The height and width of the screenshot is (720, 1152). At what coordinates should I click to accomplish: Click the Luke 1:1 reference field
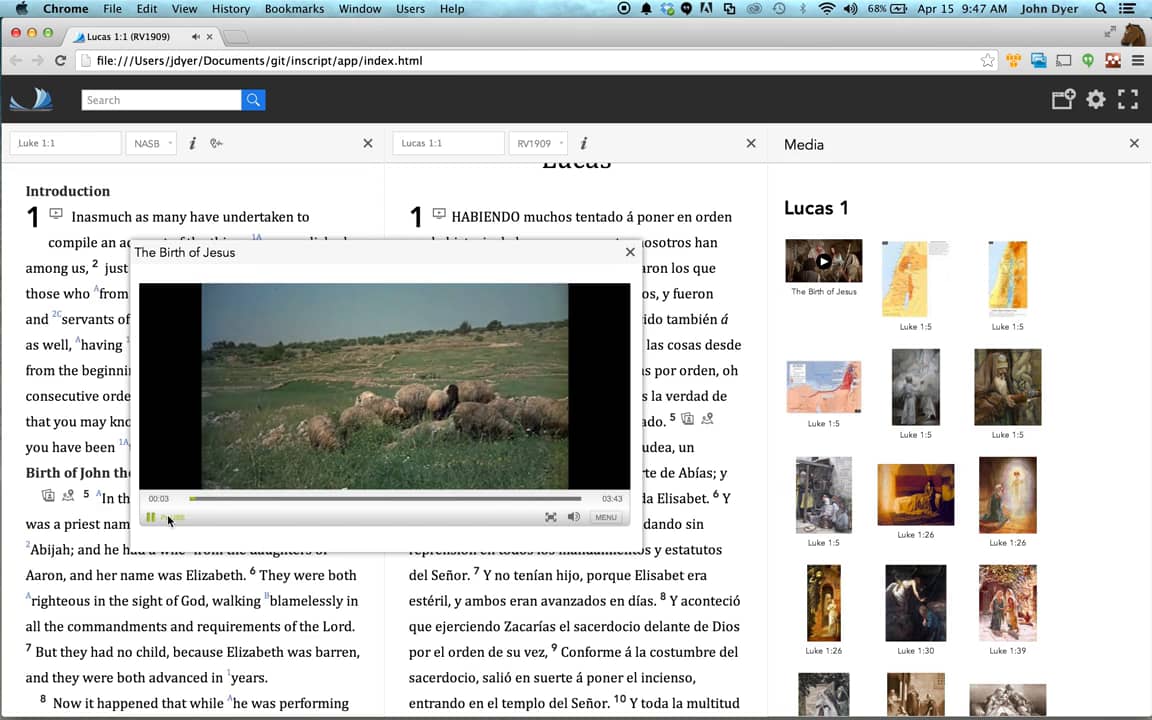click(65, 143)
